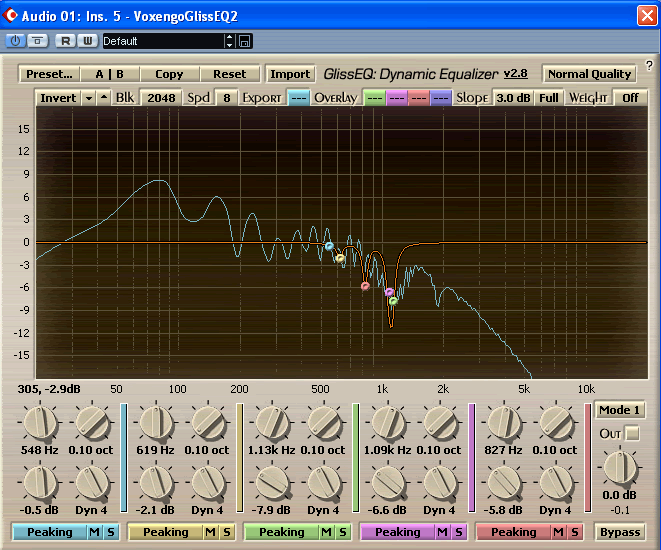Click the 619 Hz frequency knob

tap(156, 423)
